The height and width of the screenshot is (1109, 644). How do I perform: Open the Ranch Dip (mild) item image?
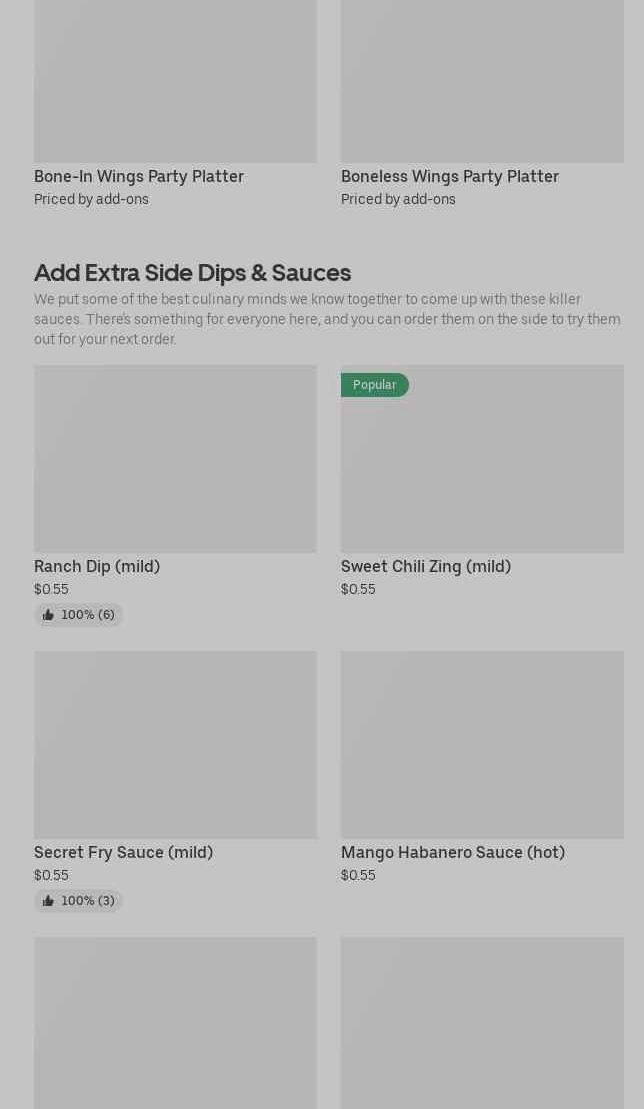pos(175,459)
